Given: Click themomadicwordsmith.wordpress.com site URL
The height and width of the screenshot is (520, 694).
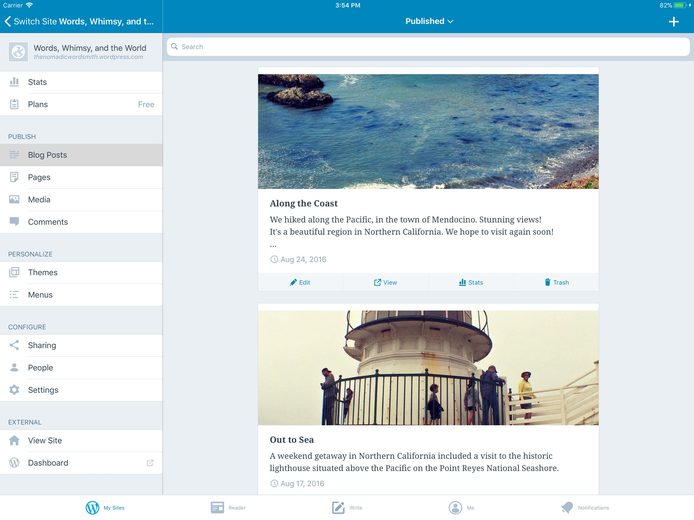Looking at the screenshot, I should pyautogui.click(x=88, y=57).
